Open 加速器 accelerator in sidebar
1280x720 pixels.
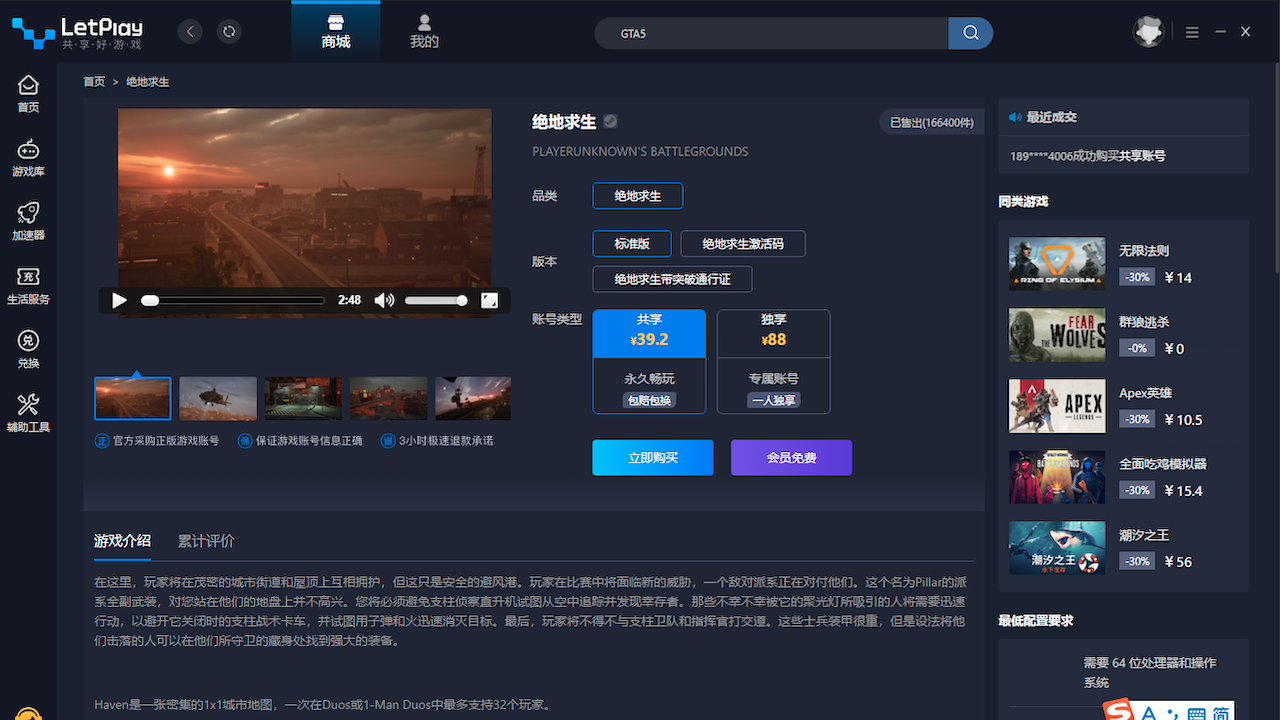(x=28, y=222)
